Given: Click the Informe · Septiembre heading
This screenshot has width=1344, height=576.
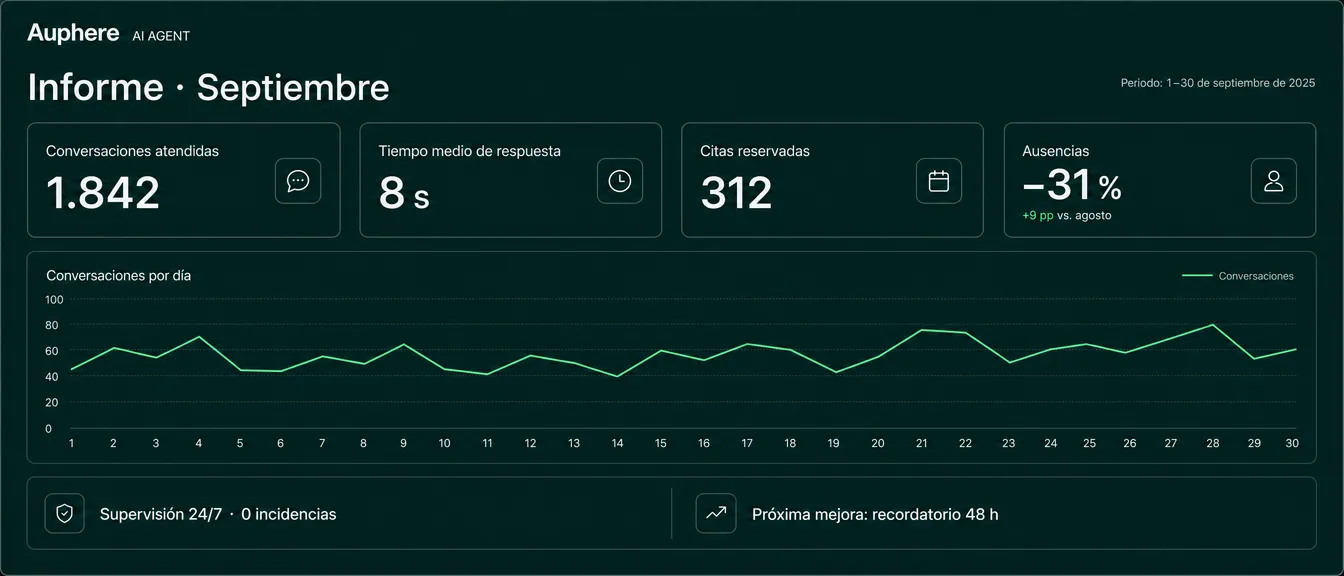Looking at the screenshot, I should (208, 87).
